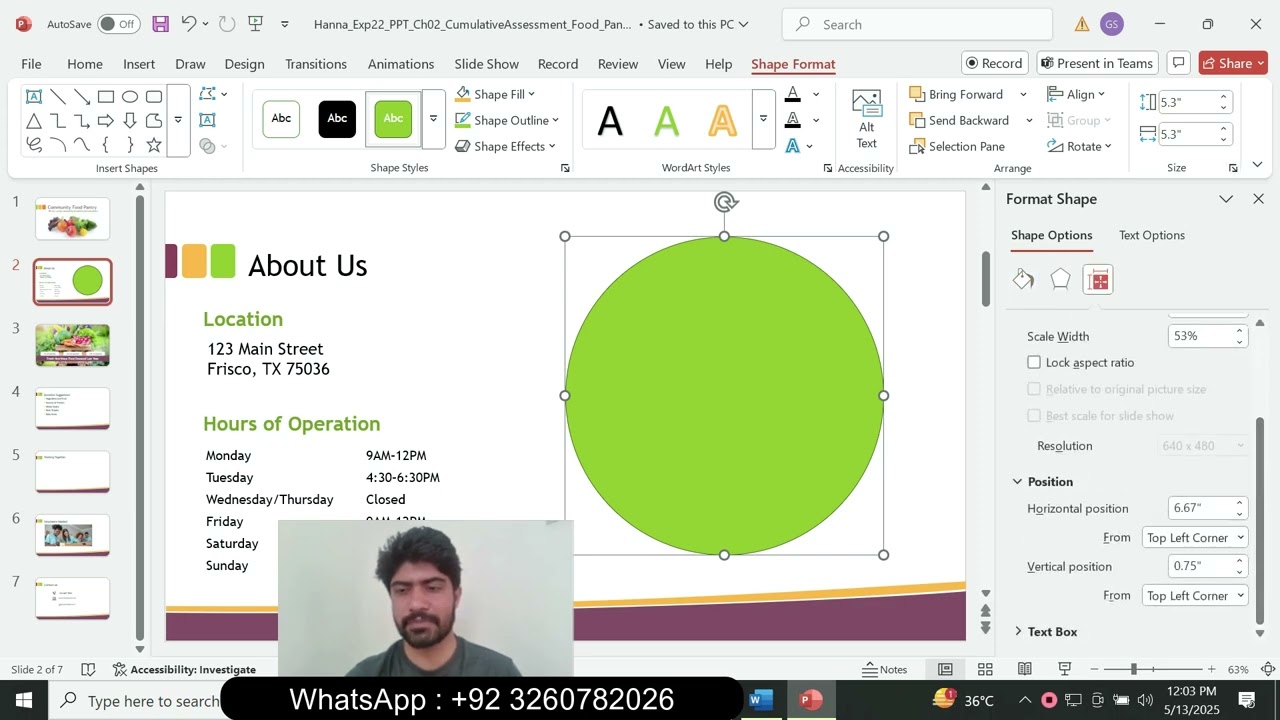Start Slide Show from the status bar
The width and height of the screenshot is (1280, 720).
click(x=1065, y=669)
